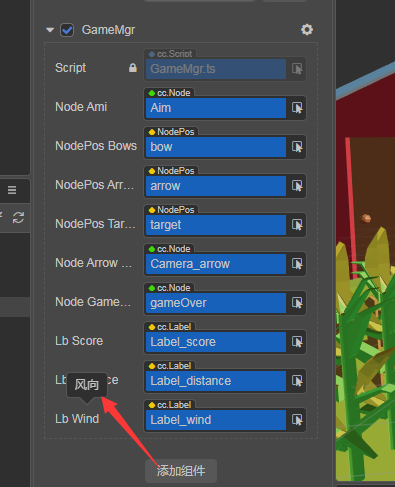Viewport: 395px width, 487px height.
Task: Select the Camera_arrow node reference field
Action: [216, 264]
